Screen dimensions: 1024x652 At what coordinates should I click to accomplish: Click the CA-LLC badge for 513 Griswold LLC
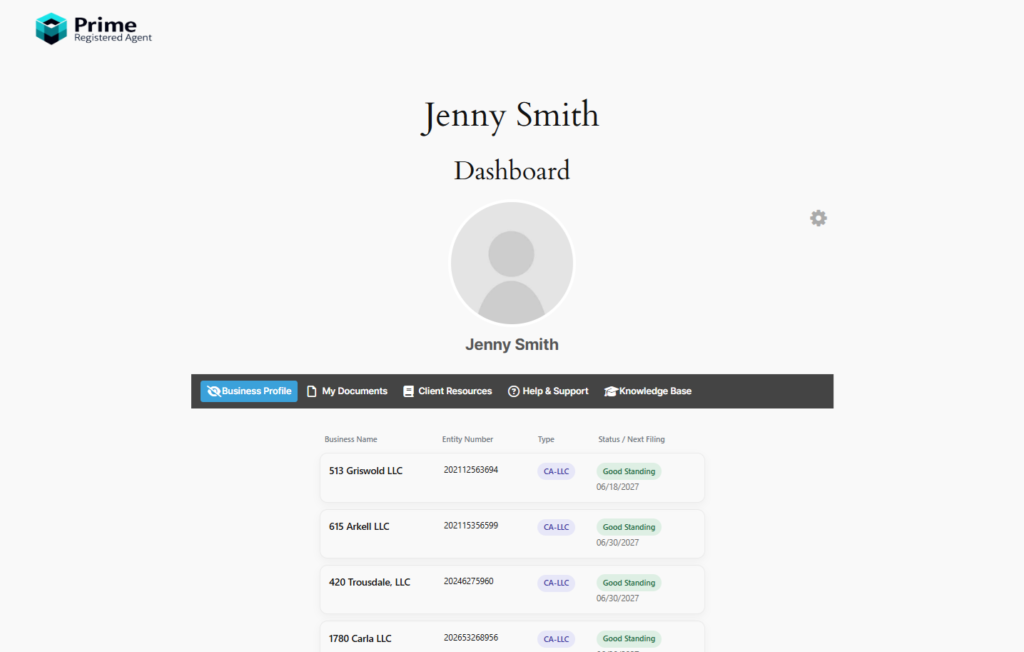pyautogui.click(x=556, y=472)
